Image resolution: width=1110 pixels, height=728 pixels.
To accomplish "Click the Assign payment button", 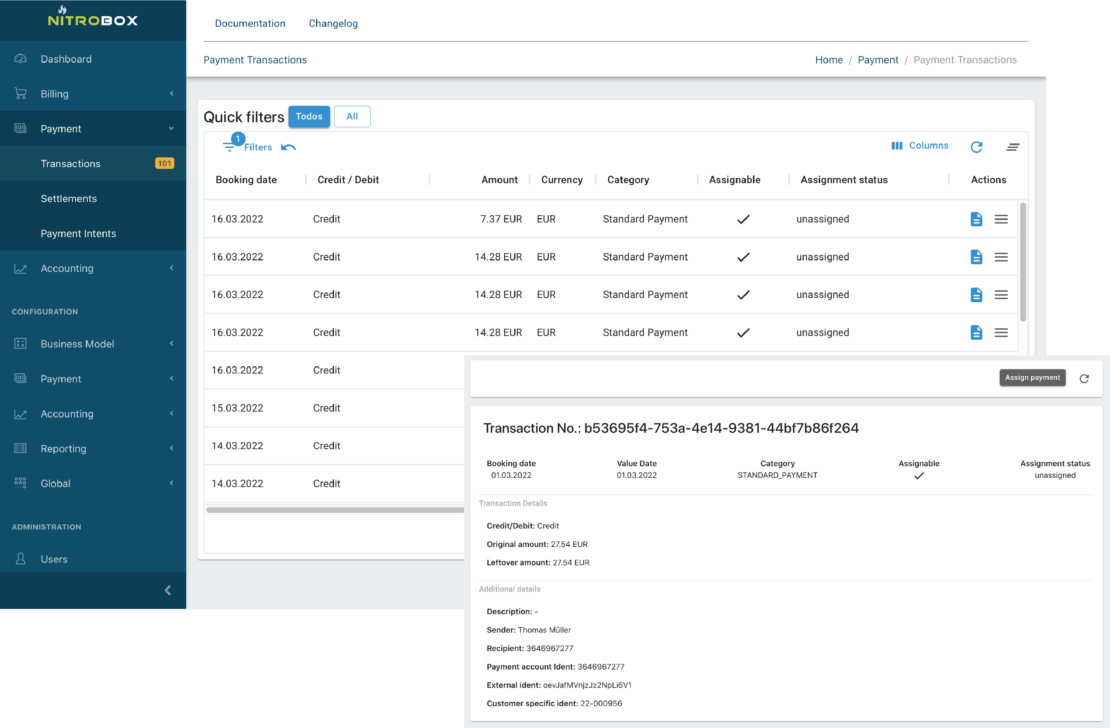I will pyautogui.click(x=1032, y=377).
